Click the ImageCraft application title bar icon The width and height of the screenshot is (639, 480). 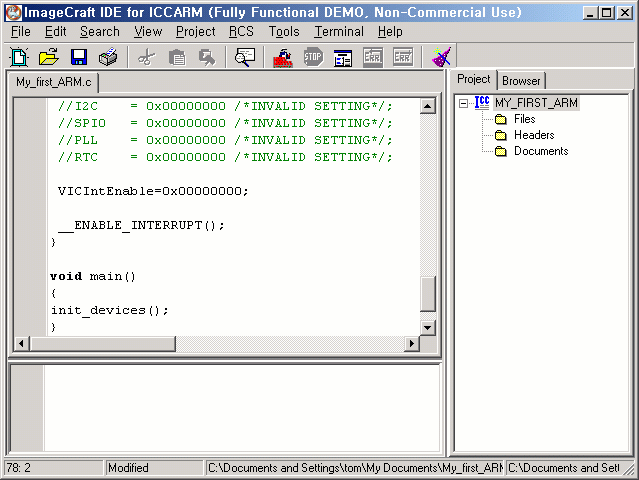click(x=13, y=13)
